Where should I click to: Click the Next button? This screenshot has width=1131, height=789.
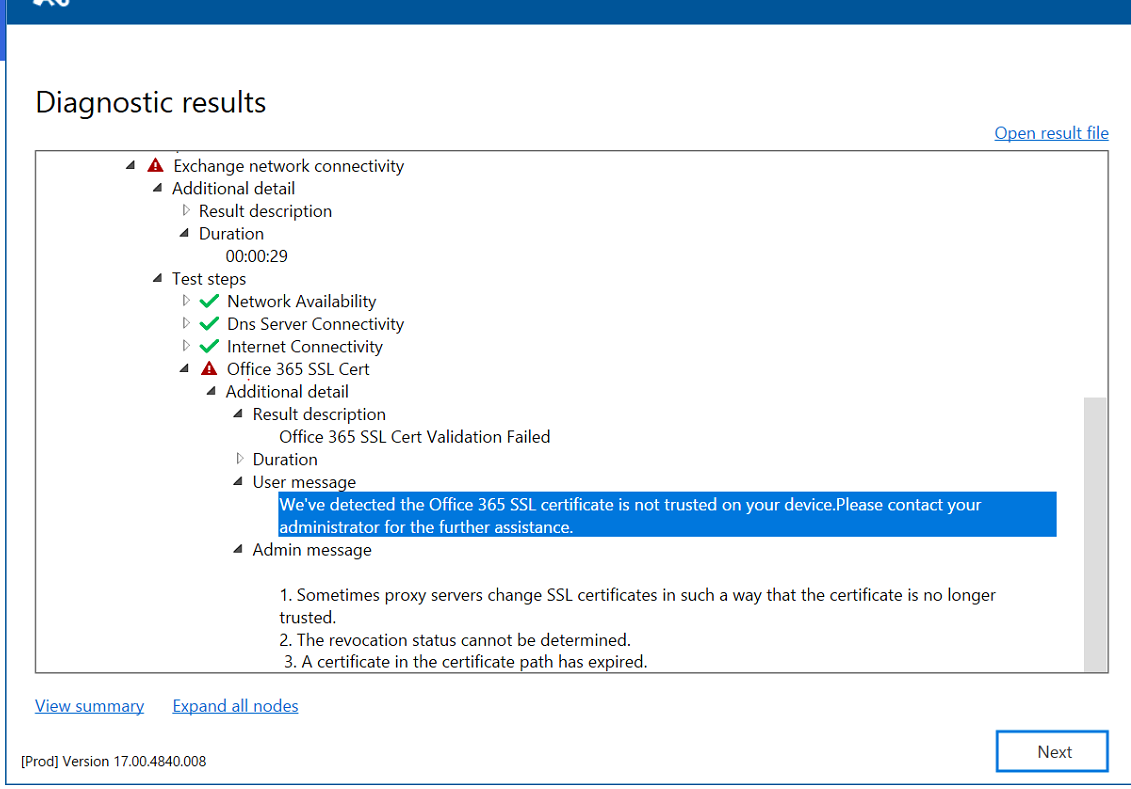(1052, 751)
